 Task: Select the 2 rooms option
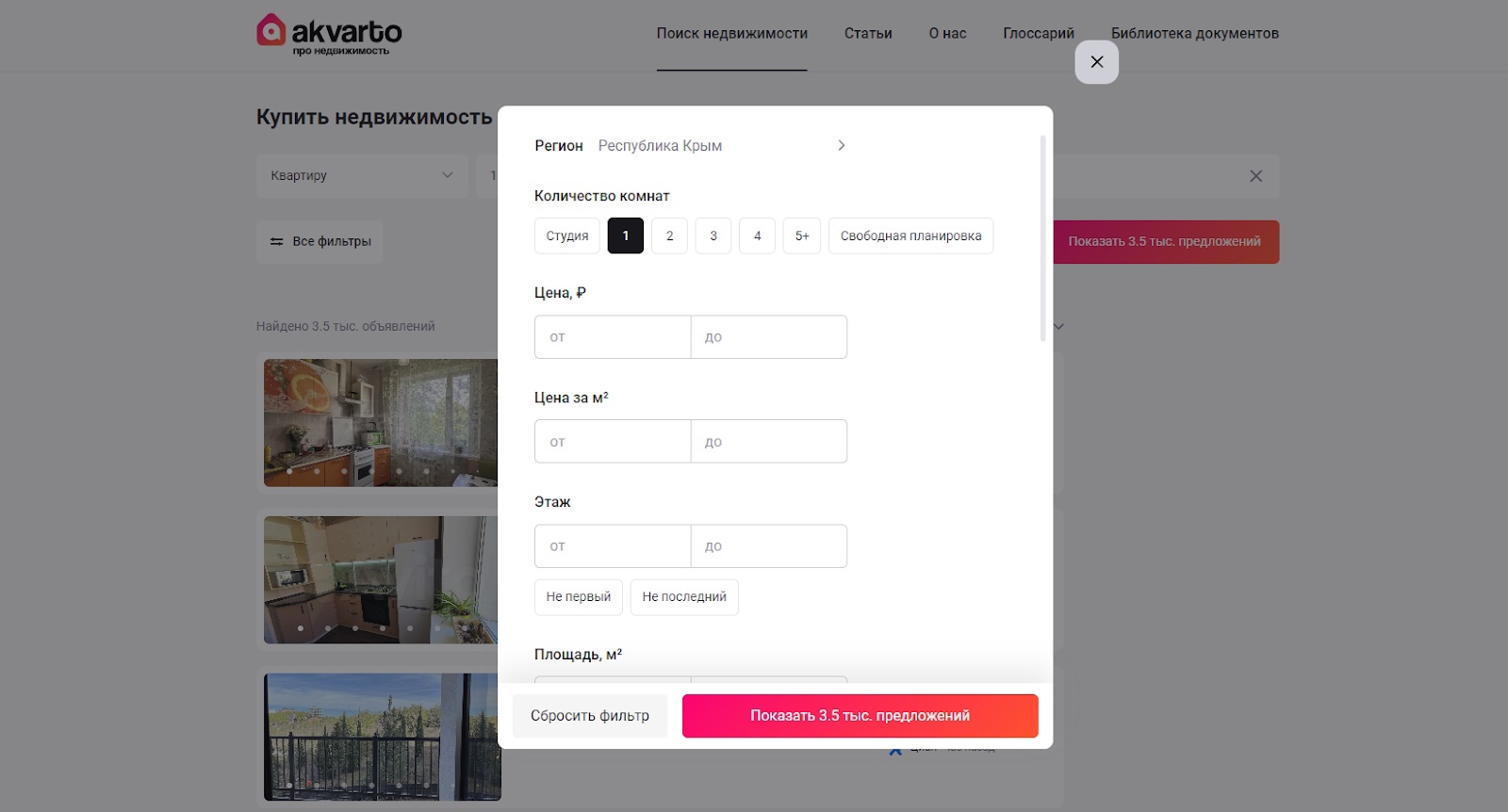click(670, 235)
